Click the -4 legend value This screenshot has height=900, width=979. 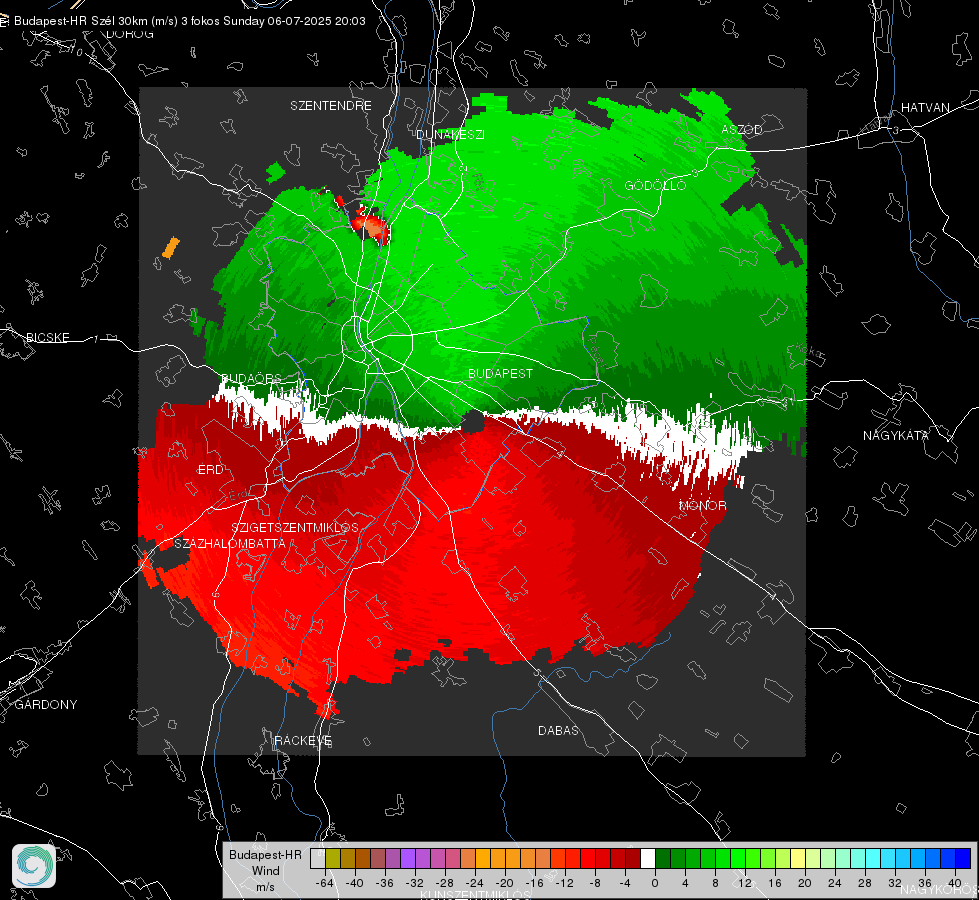pos(625,883)
